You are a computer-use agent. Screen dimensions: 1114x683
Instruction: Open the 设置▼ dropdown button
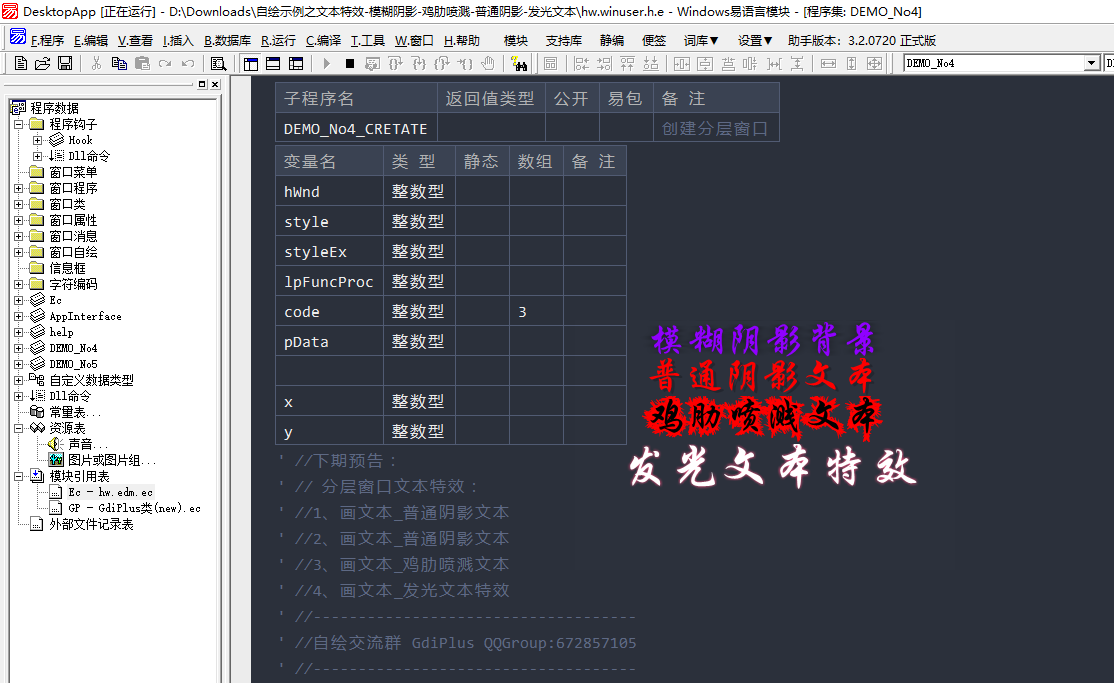[755, 41]
